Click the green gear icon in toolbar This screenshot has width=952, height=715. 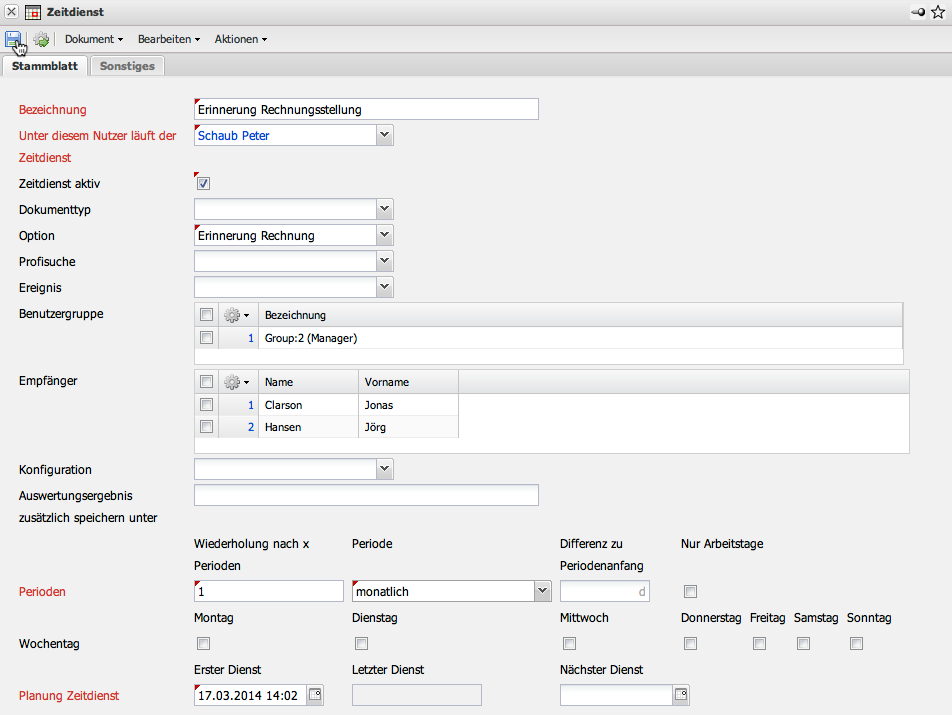(x=41, y=40)
